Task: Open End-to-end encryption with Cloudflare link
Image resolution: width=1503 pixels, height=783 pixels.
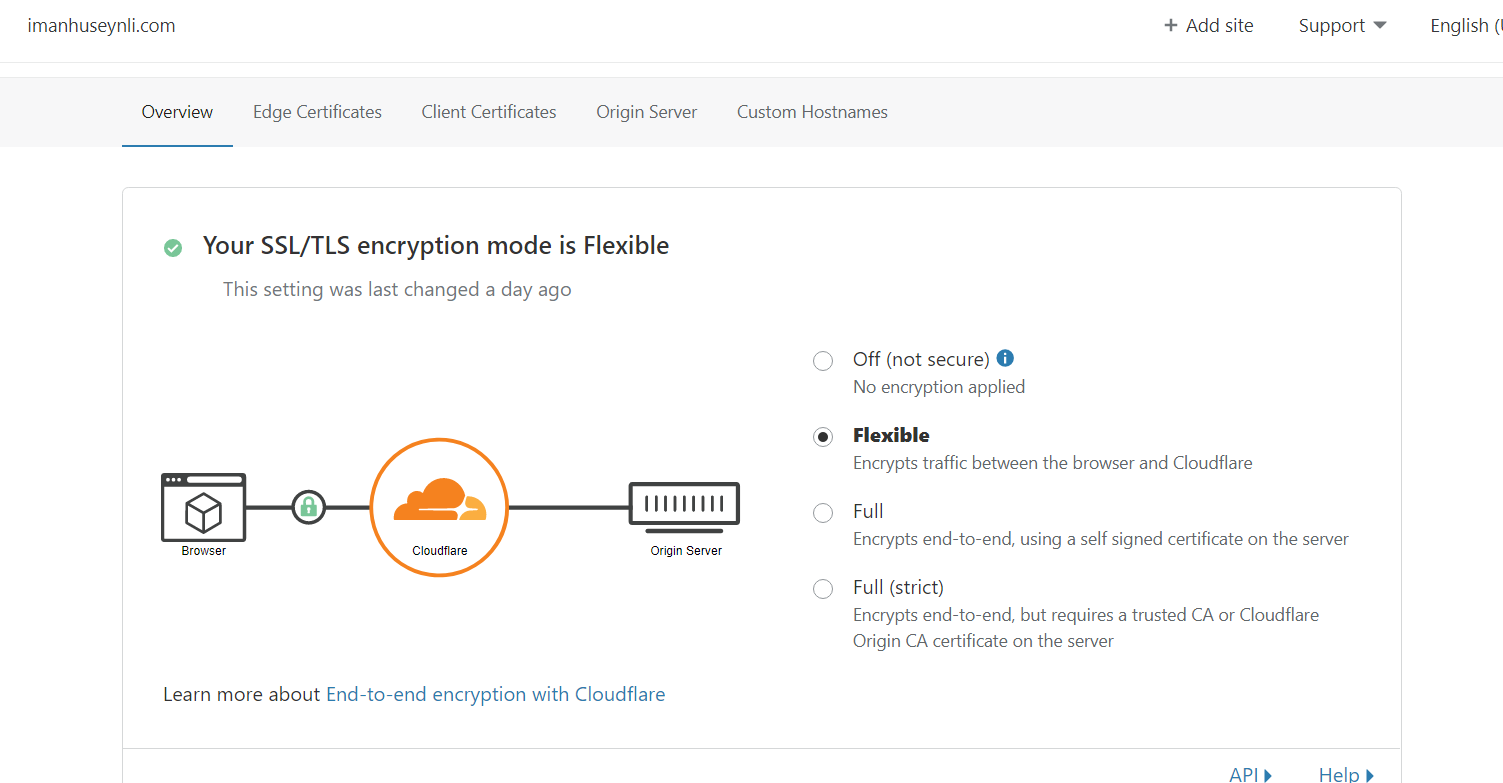Action: pos(495,694)
